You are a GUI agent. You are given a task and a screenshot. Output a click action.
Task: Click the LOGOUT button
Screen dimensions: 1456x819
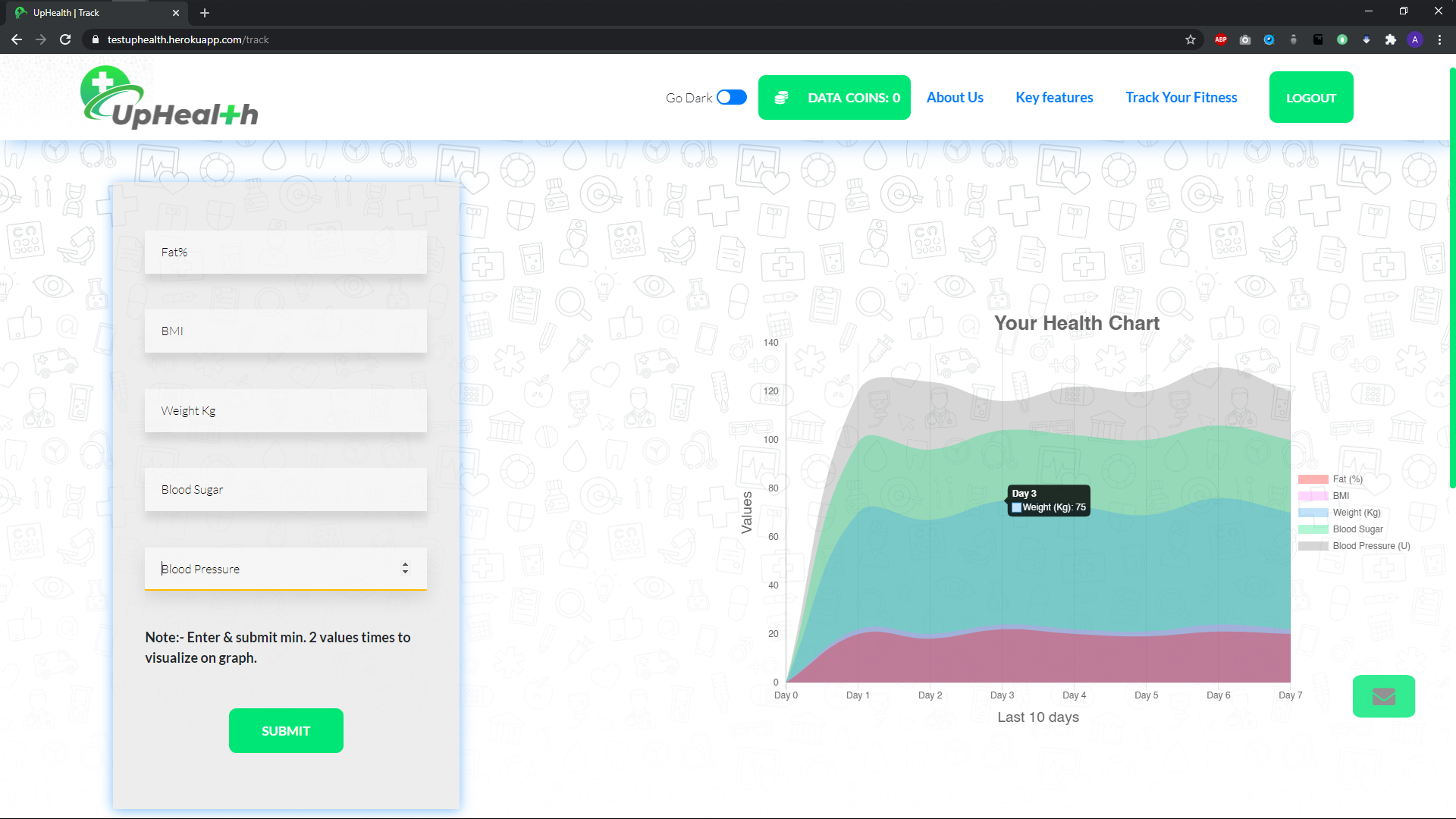(1310, 97)
